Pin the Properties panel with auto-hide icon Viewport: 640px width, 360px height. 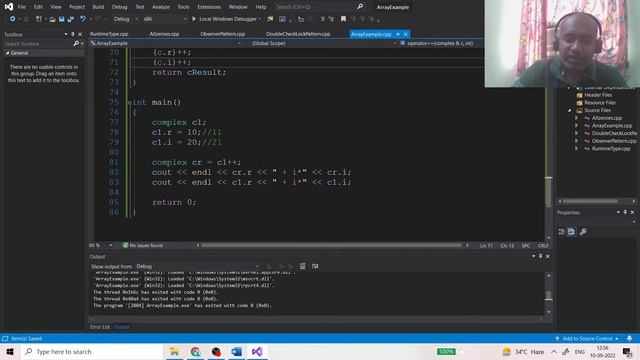tap(625, 212)
